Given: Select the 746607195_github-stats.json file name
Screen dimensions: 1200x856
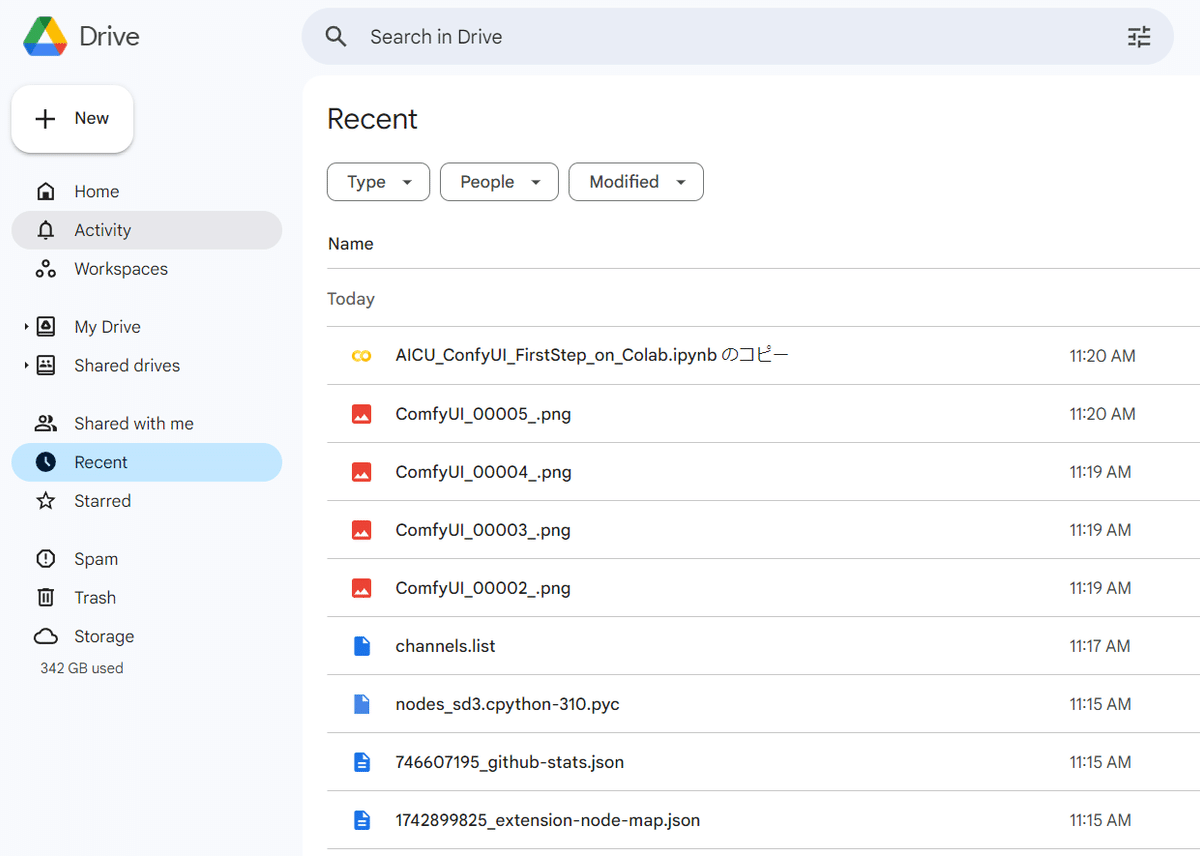Looking at the screenshot, I should point(510,762).
